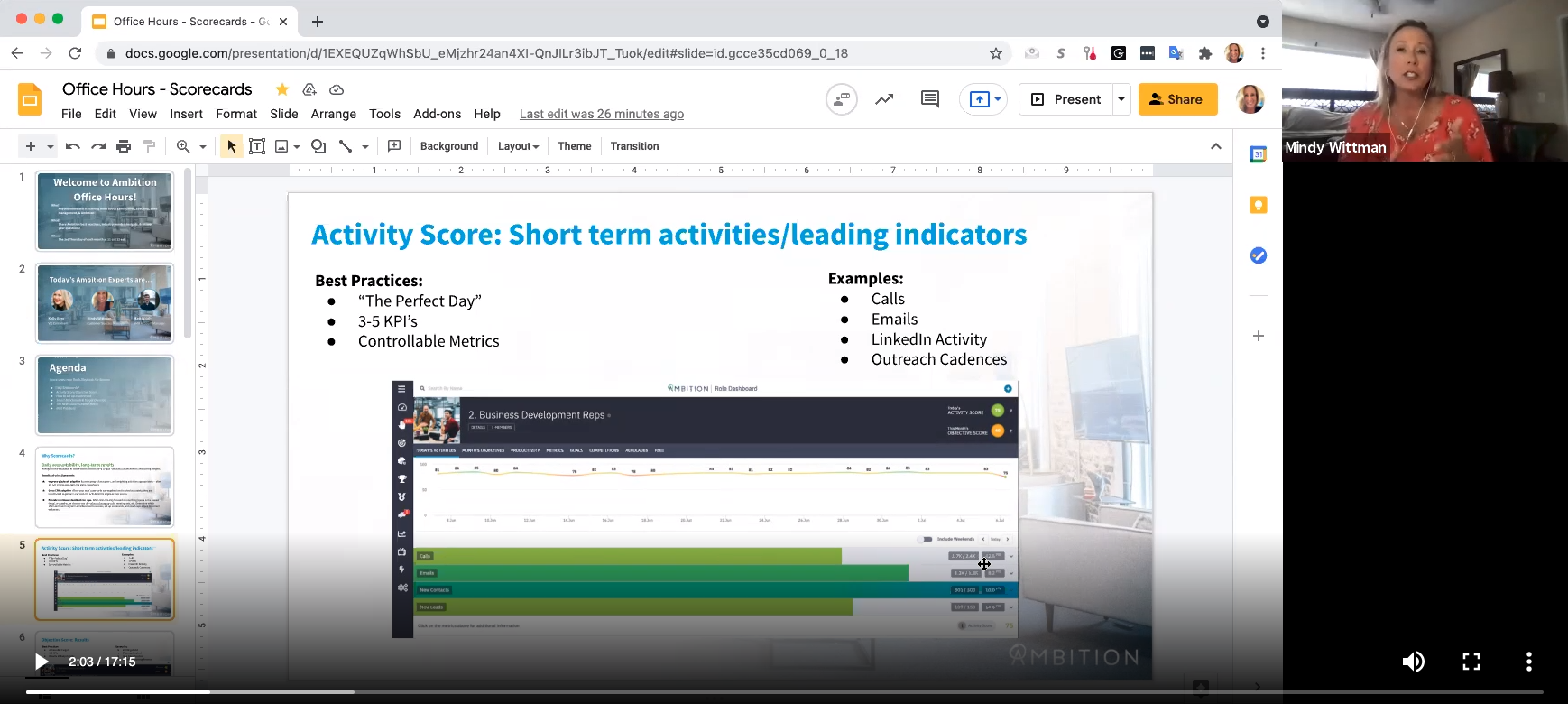Select slide 3 Agenda thumbnail
This screenshot has width=1568, height=704.
(x=105, y=395)
